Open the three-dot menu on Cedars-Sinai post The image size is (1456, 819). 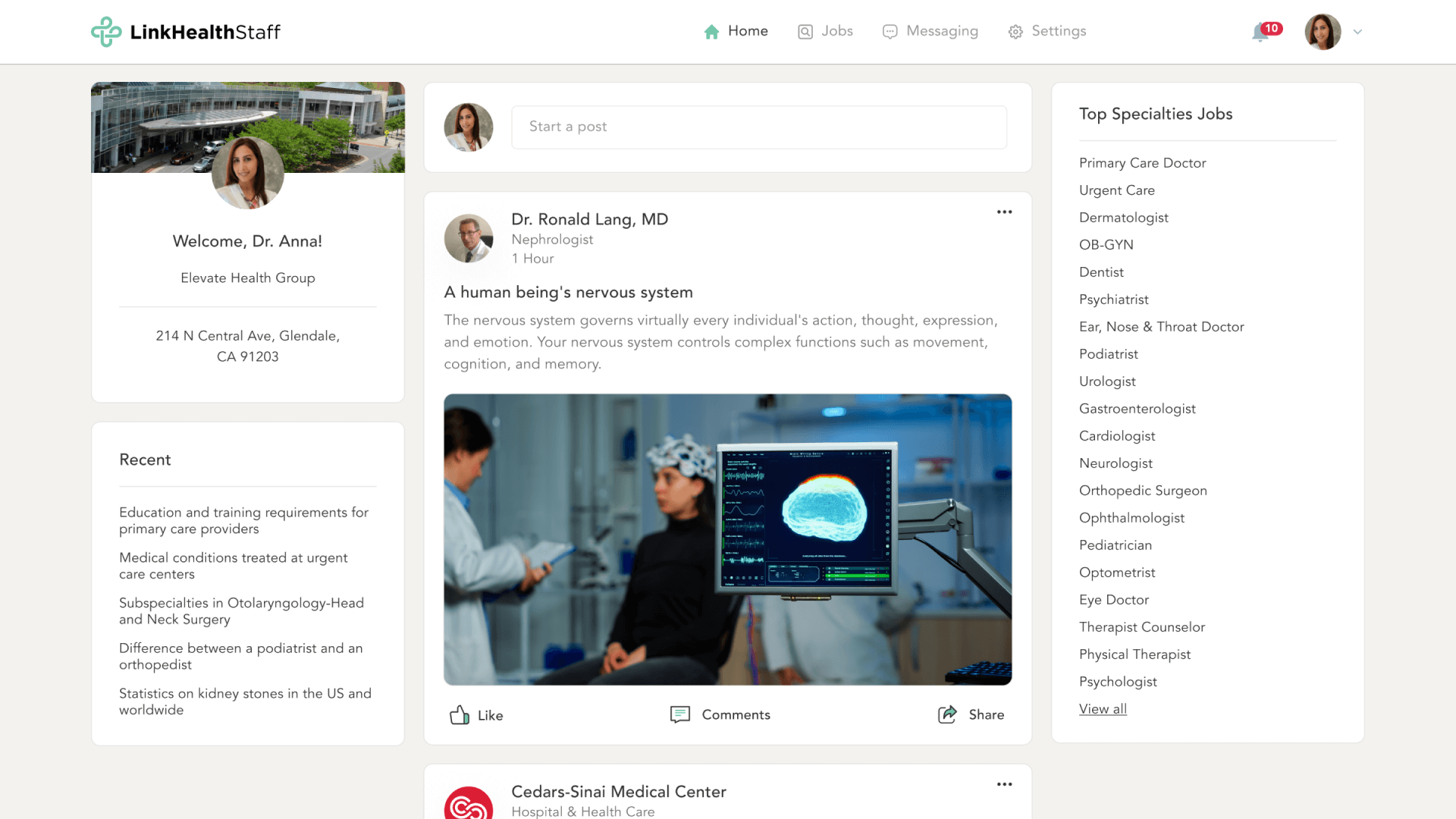click(1005, 785)
